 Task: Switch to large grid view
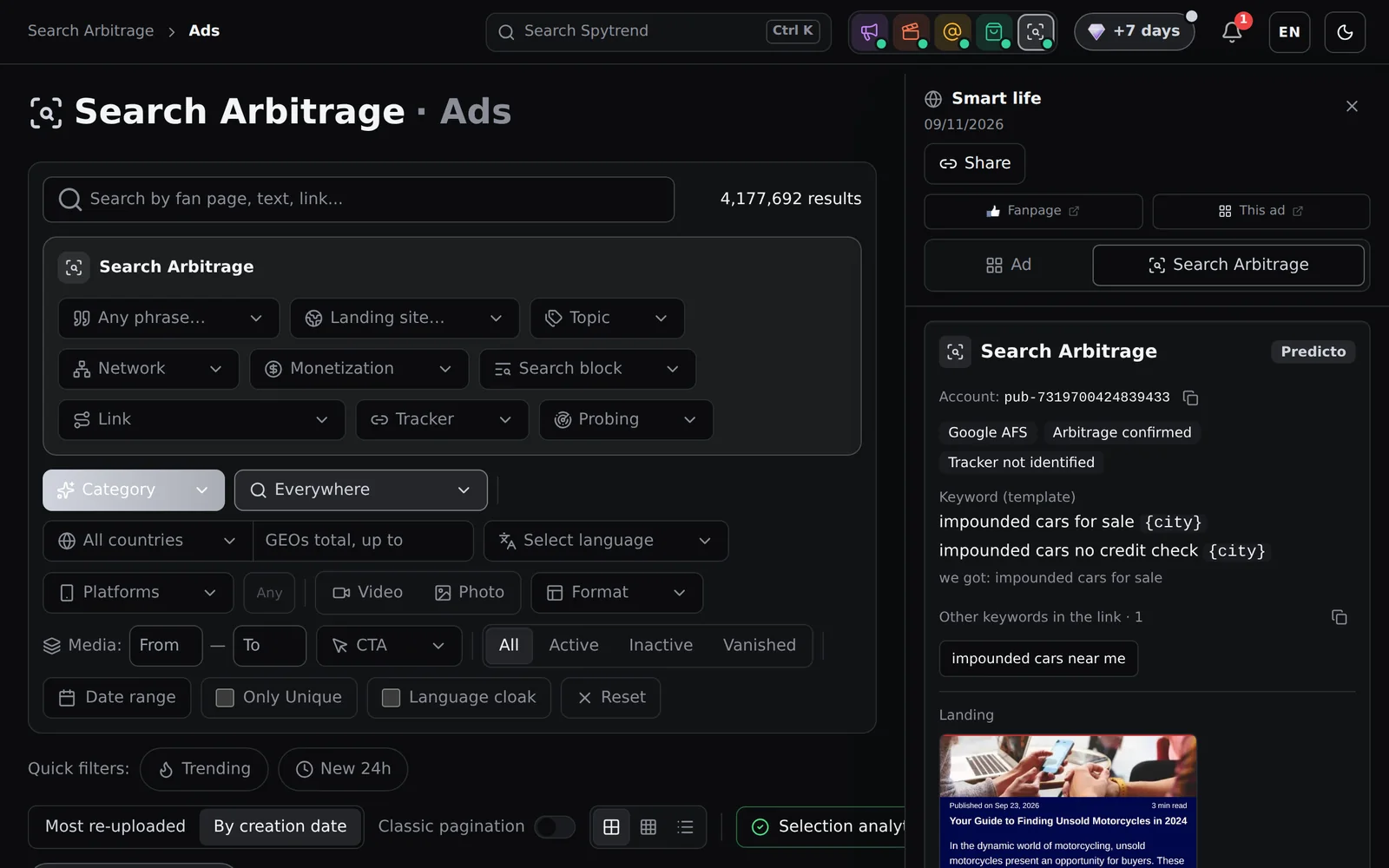[611, 827]
